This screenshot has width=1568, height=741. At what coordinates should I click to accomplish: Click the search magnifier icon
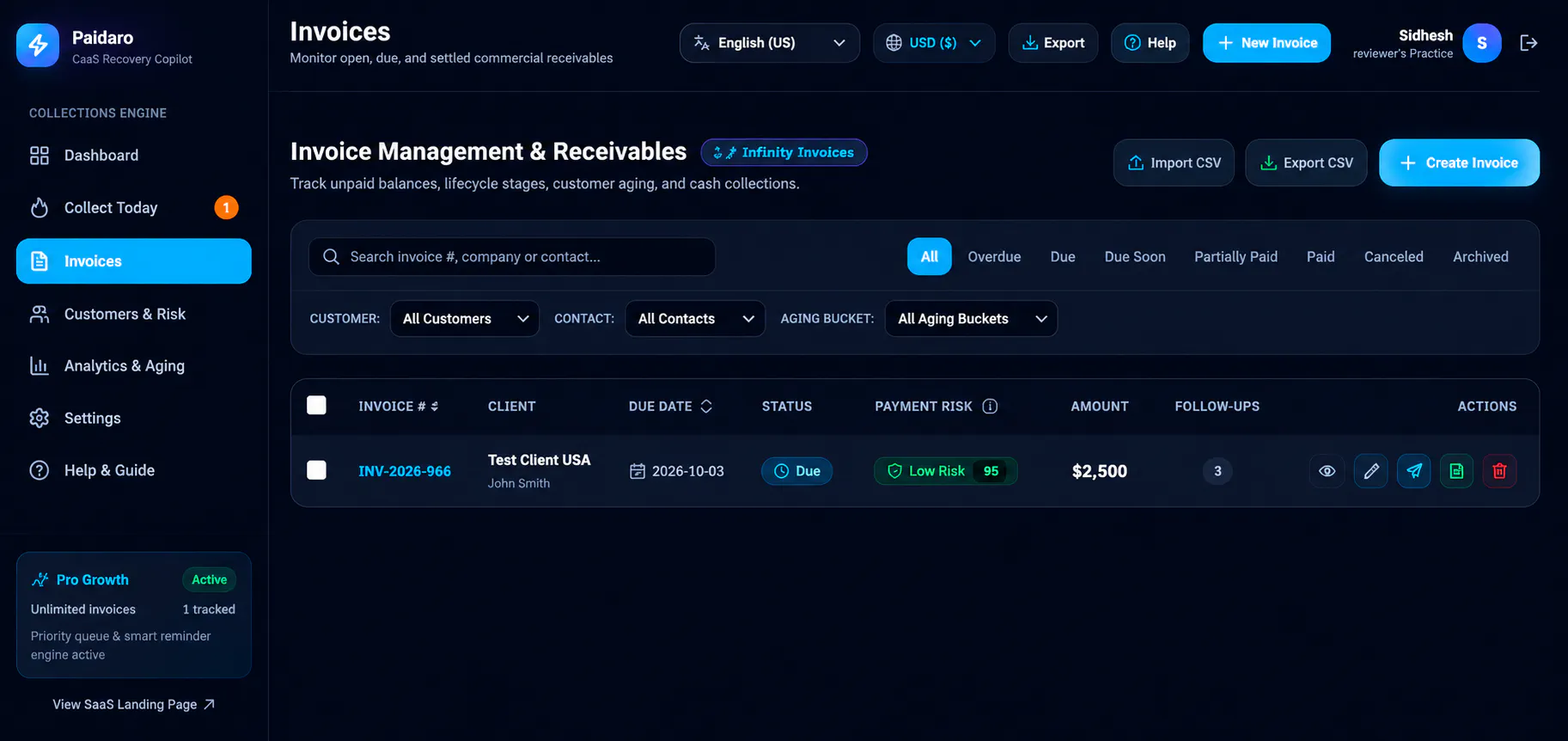(x=331, y=257)
